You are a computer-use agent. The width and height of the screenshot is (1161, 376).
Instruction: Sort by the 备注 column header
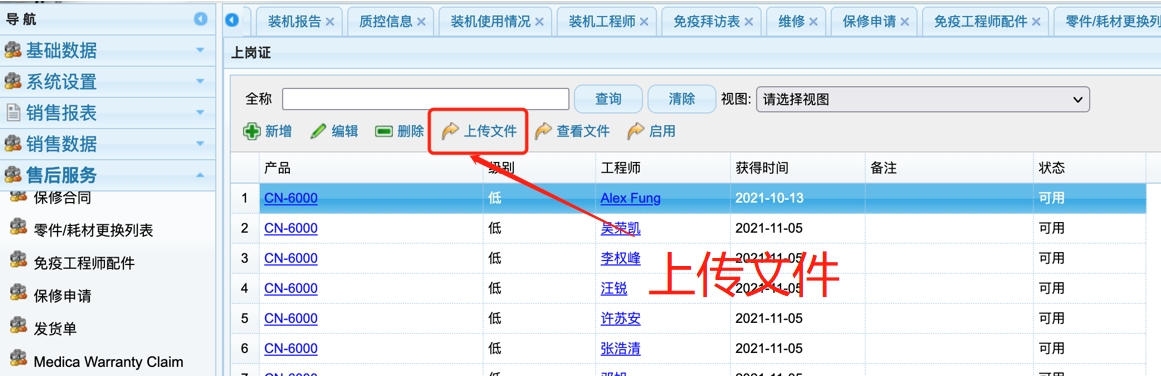click(949, 168)
